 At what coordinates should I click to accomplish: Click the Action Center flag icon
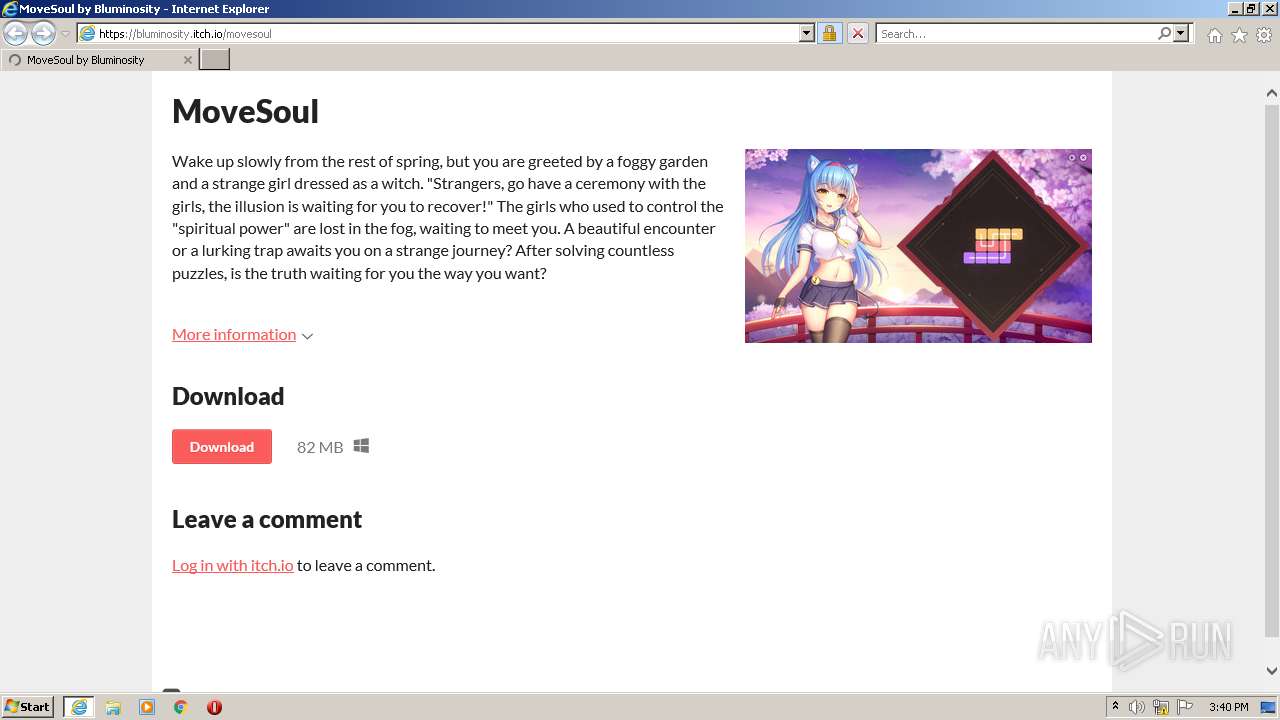[1185, 707]
